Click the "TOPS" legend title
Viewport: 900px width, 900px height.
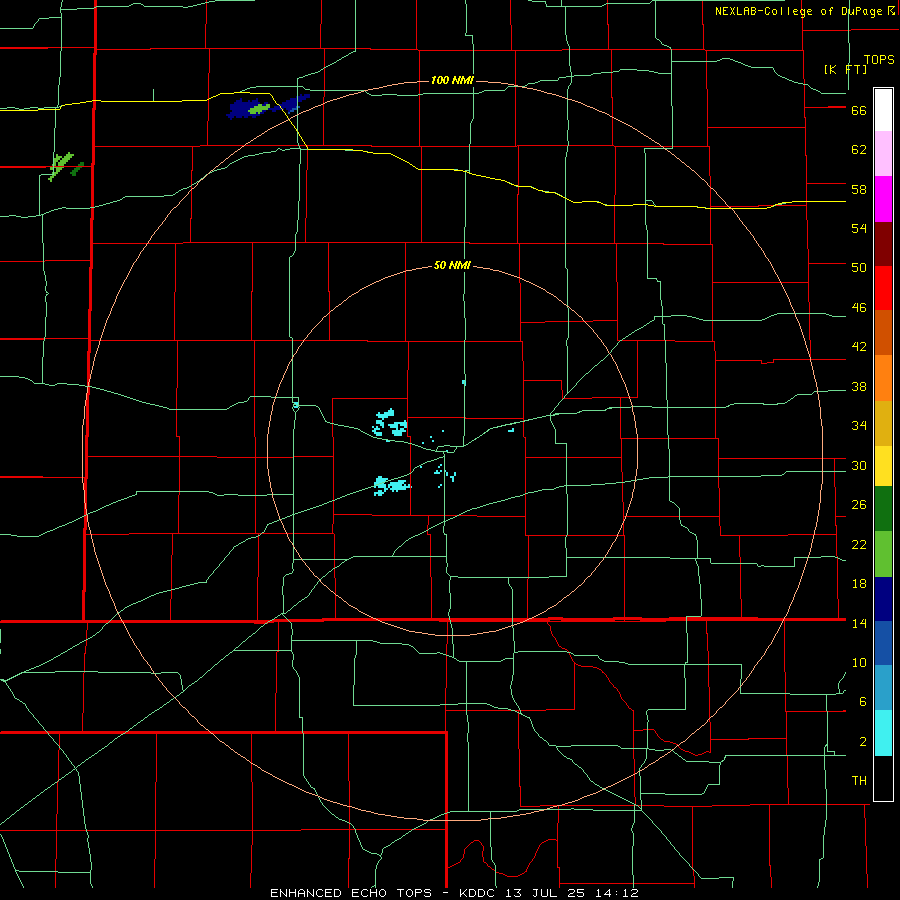[879, 59]
